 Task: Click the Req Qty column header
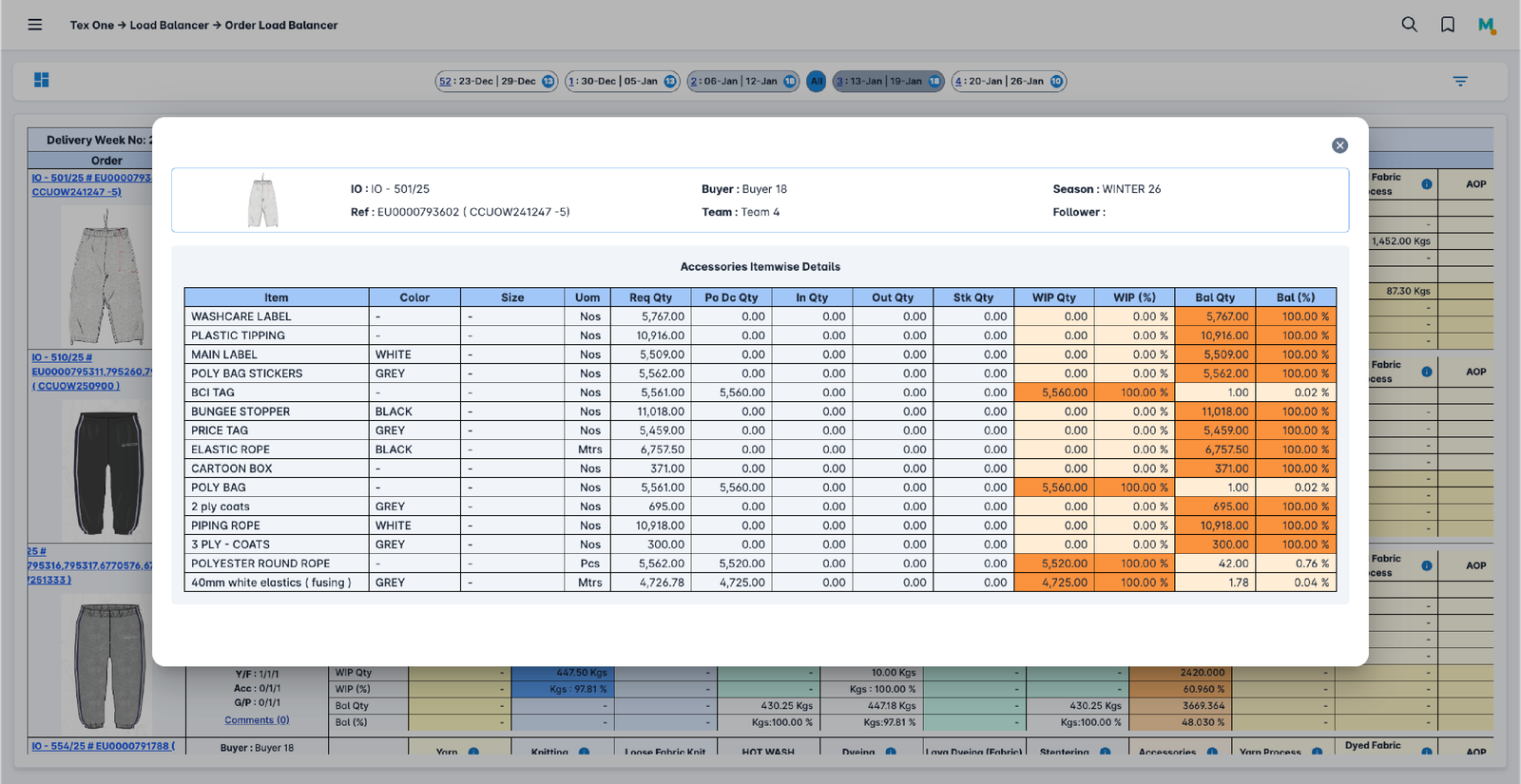point(650,297)
